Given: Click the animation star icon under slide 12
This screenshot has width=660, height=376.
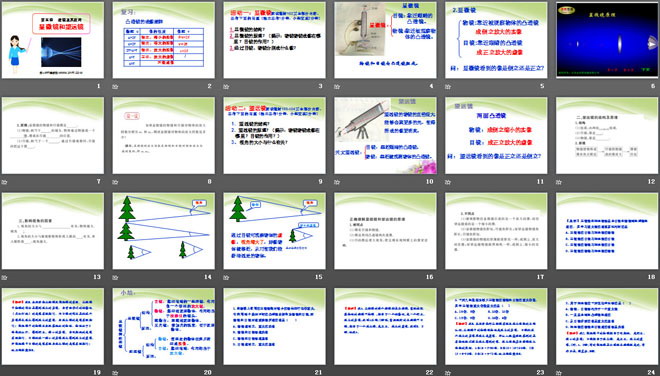Looking at the screenshot, I should point(559,182).
